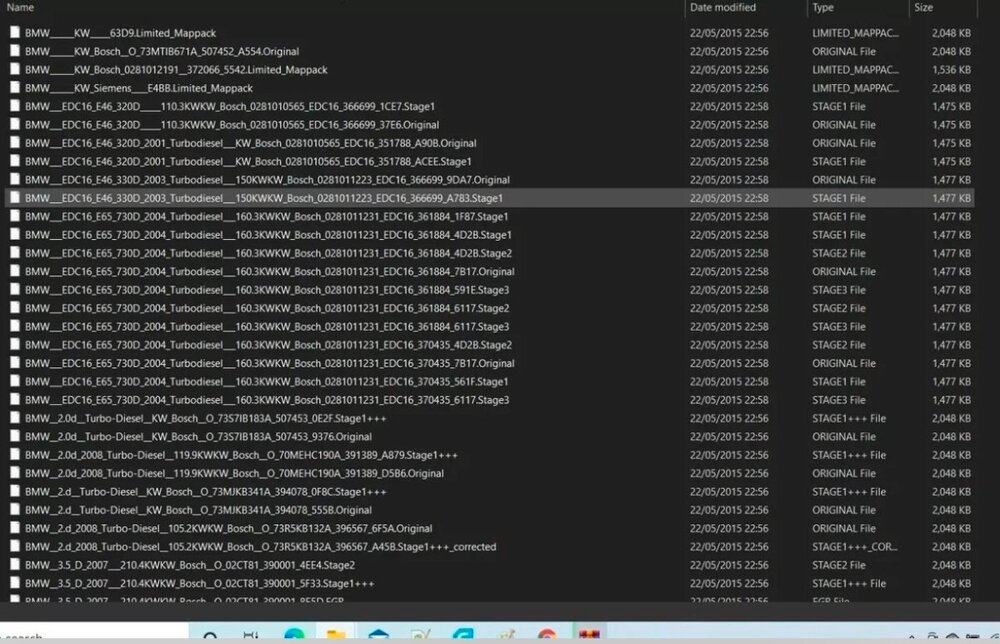Click the icon of highlighted A783.Stage1 file

click(15, 198)
